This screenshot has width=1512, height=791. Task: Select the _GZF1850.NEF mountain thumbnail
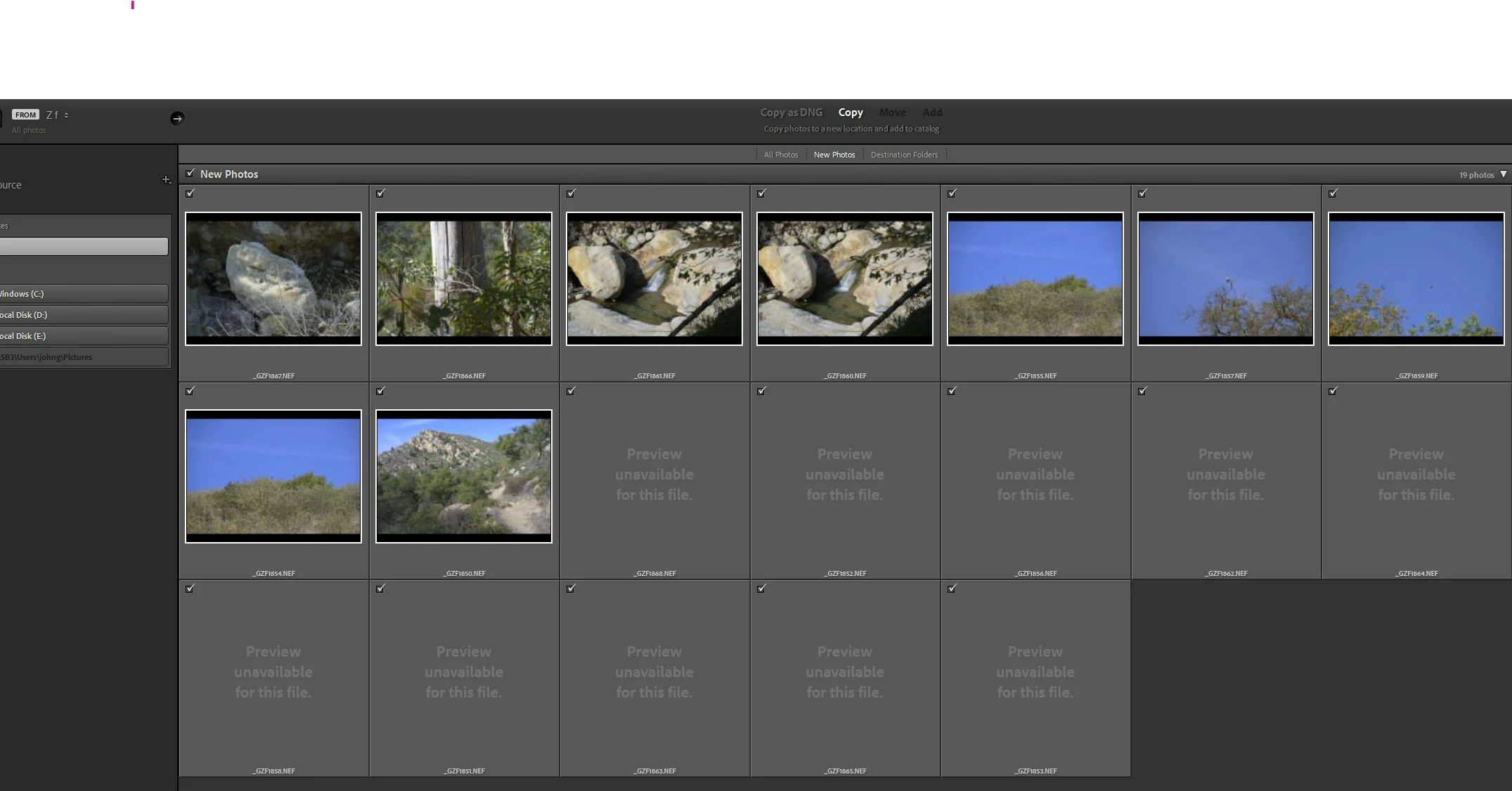(x=464, y=476)
